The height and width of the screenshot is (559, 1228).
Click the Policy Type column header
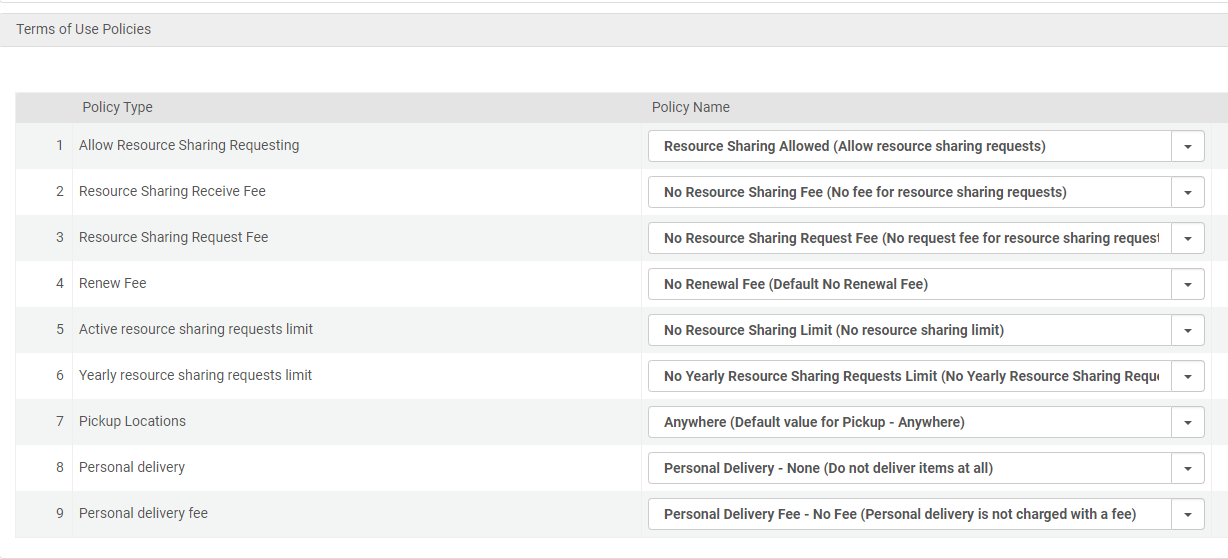click(117, 107)
